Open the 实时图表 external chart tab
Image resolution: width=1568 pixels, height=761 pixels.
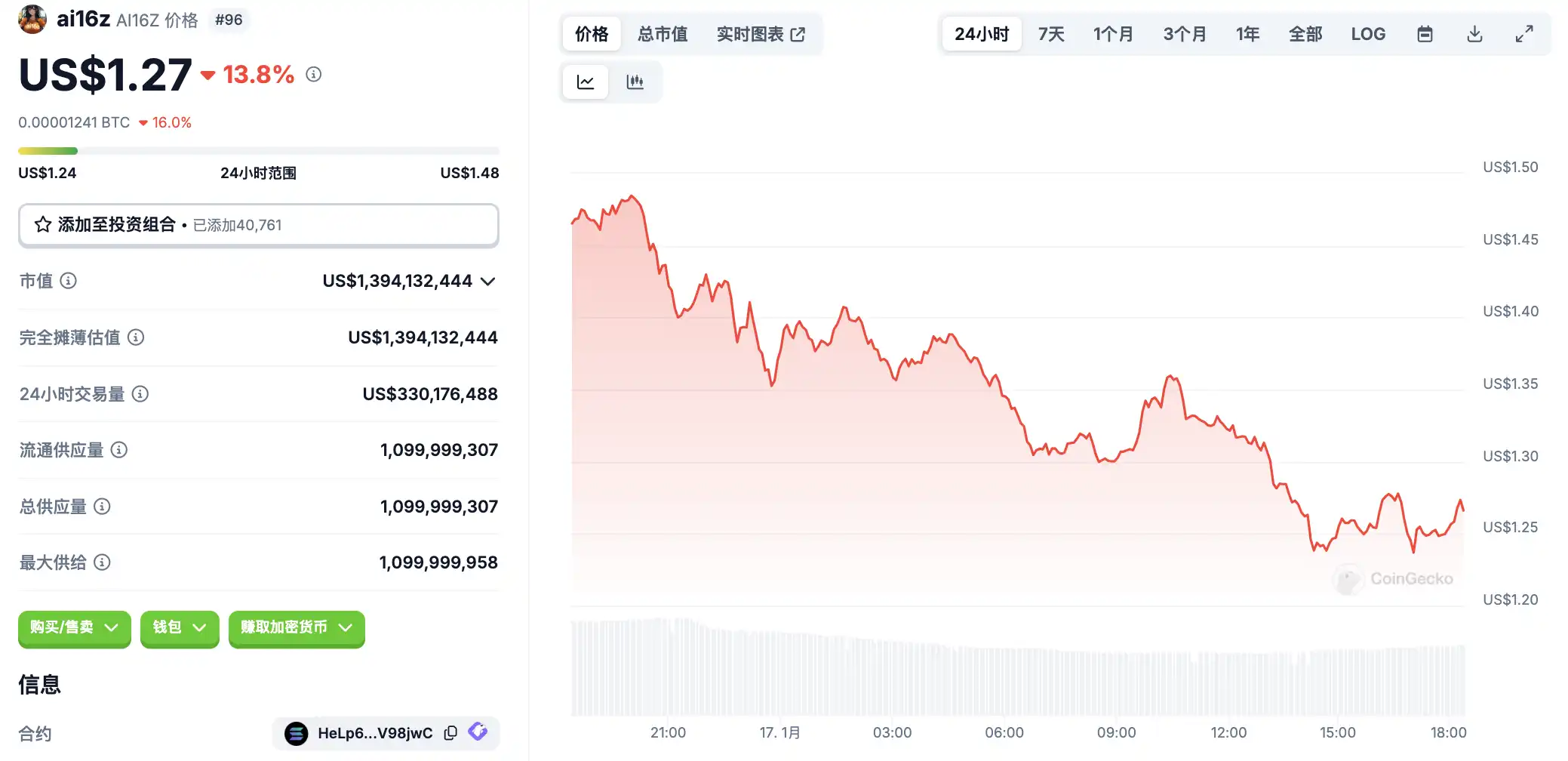tap(761, 34)
